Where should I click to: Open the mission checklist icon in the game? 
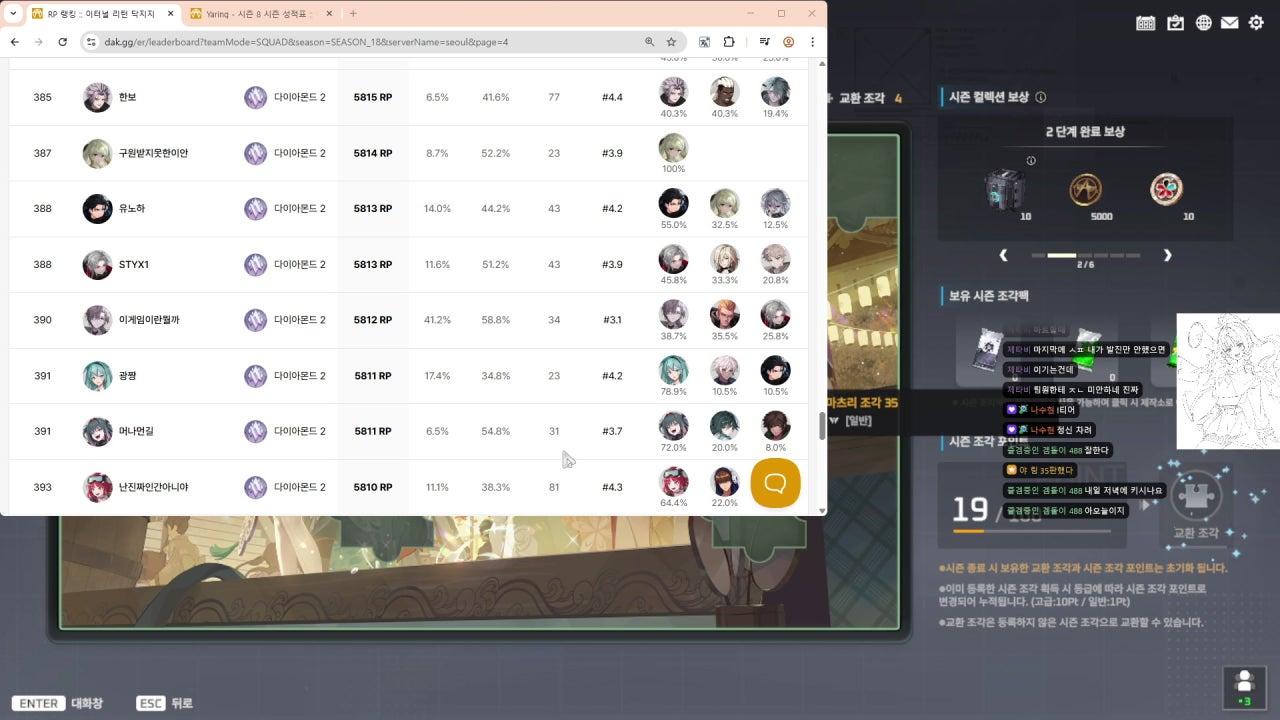1175,23
